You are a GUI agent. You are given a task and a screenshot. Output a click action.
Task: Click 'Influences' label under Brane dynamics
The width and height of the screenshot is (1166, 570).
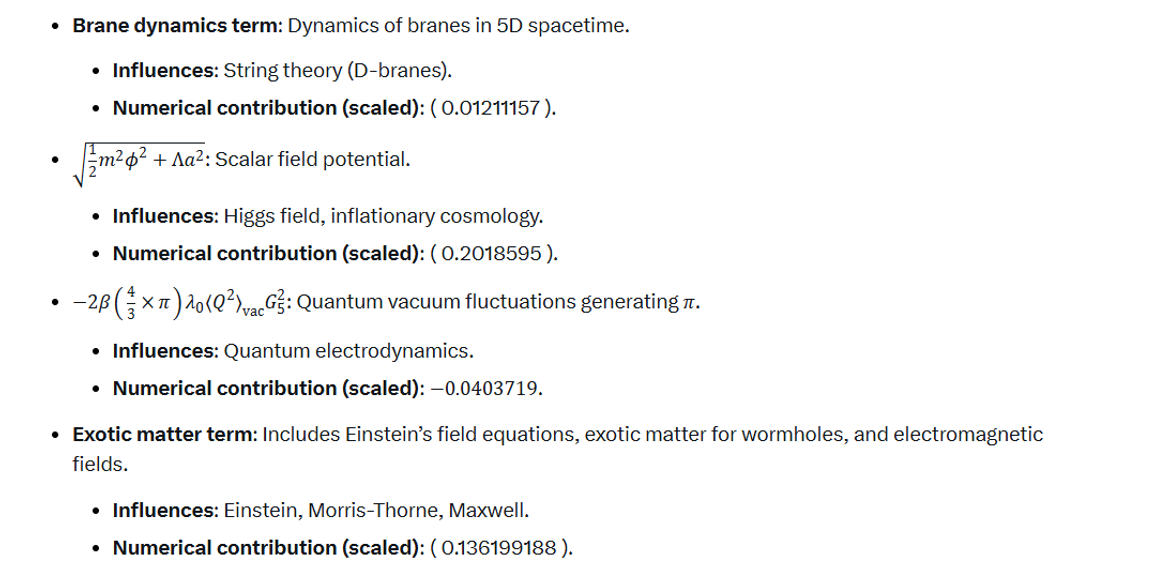[x=164, y=71]
